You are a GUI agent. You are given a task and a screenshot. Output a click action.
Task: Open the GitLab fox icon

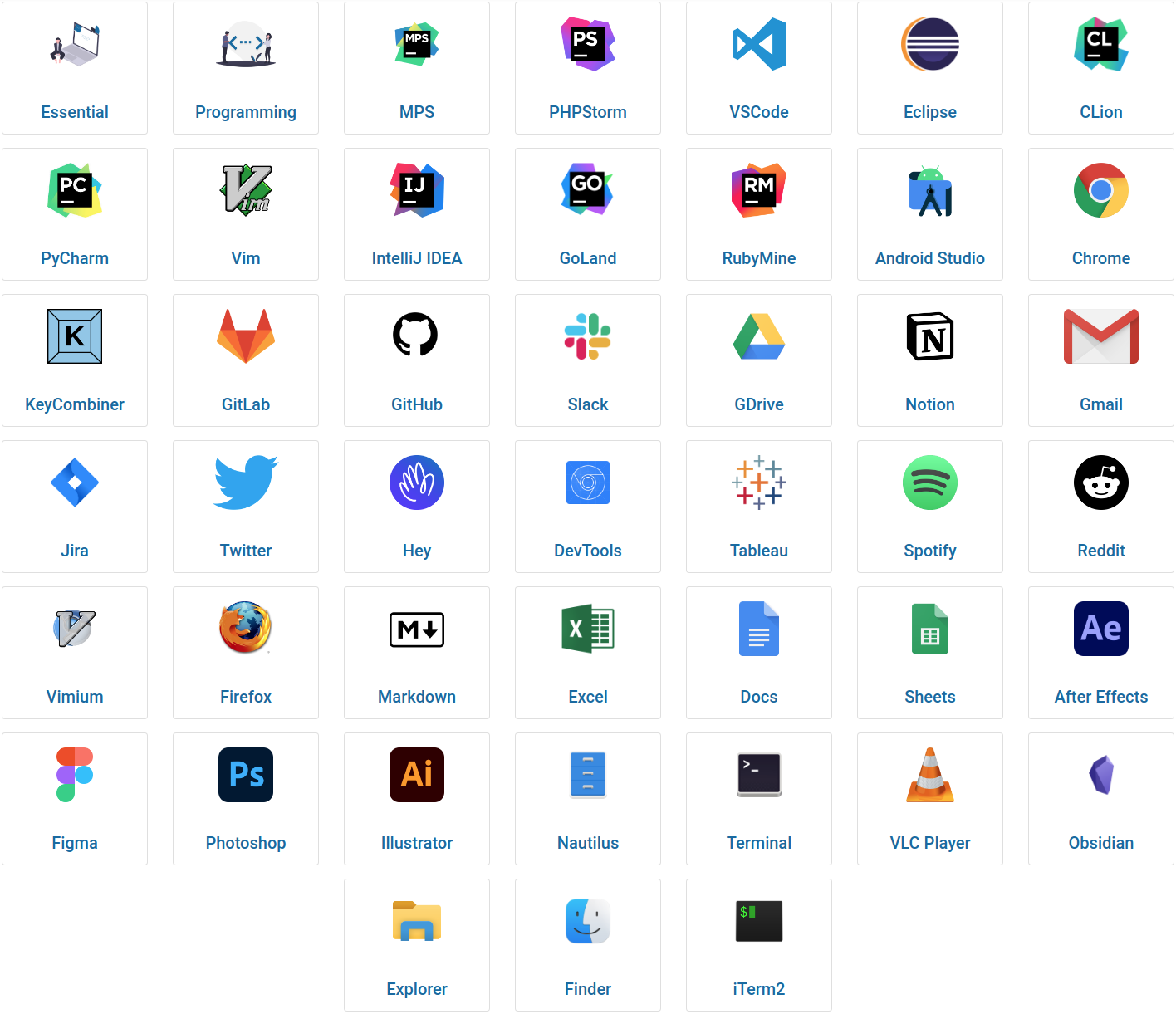246,336
